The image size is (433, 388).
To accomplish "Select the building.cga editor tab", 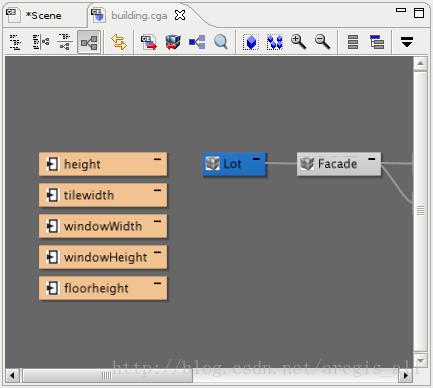I will point(139,16).
